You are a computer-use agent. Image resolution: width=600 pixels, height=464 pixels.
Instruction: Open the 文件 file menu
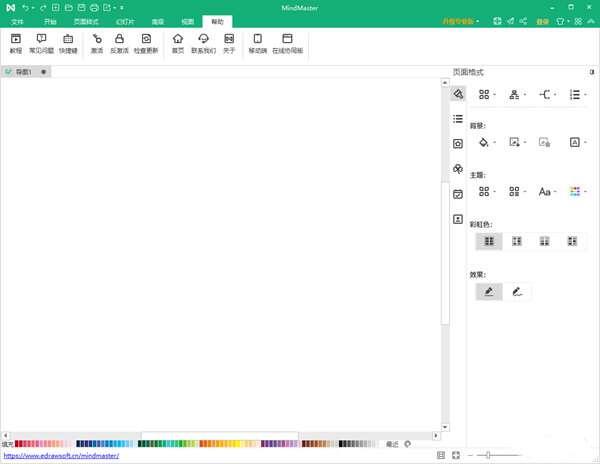[17, 21]
